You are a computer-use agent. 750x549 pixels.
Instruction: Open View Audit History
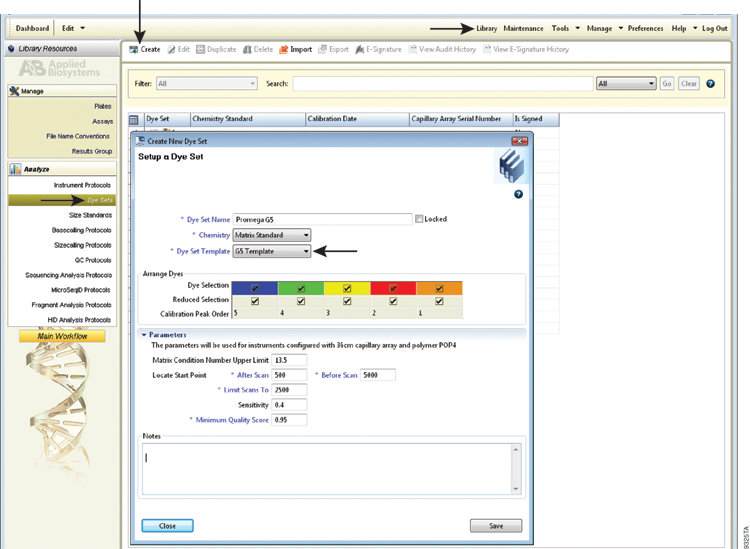(442, 49)
